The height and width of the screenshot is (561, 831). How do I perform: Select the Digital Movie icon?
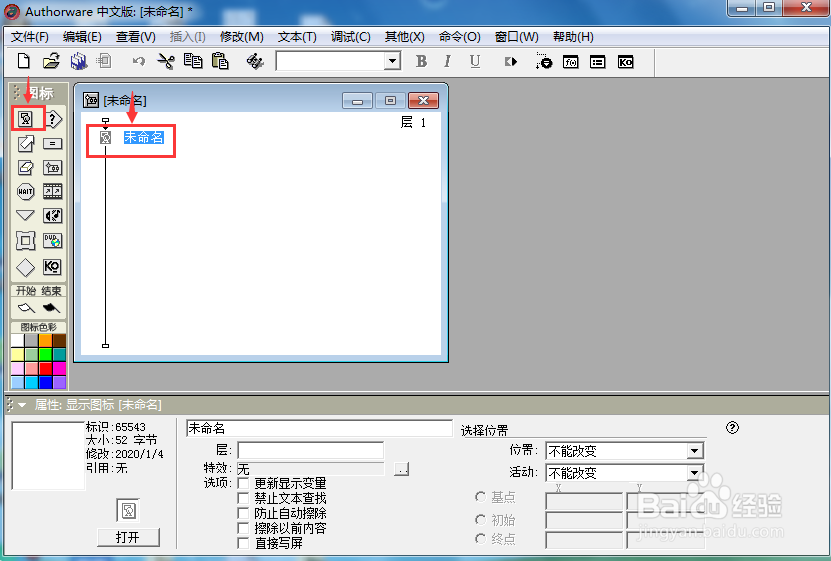(52, 191)
